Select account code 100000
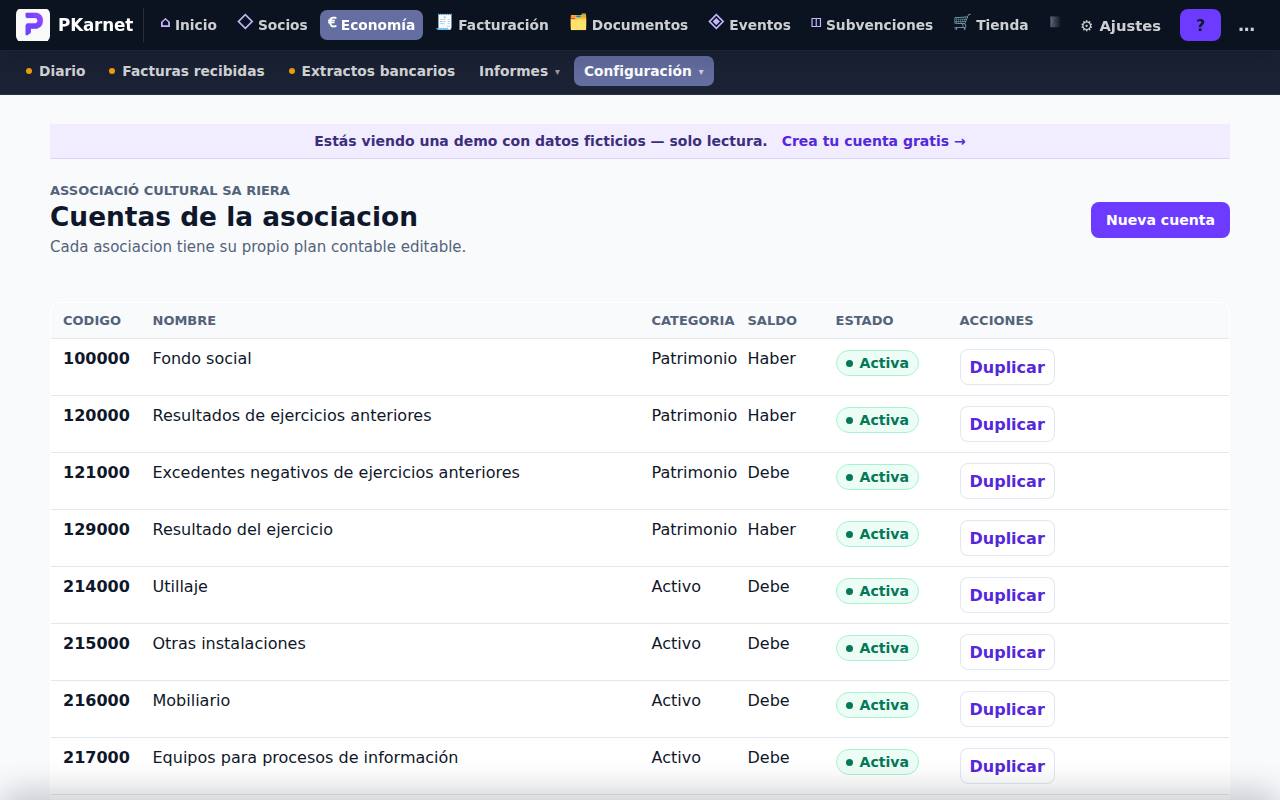 point(96,358)
